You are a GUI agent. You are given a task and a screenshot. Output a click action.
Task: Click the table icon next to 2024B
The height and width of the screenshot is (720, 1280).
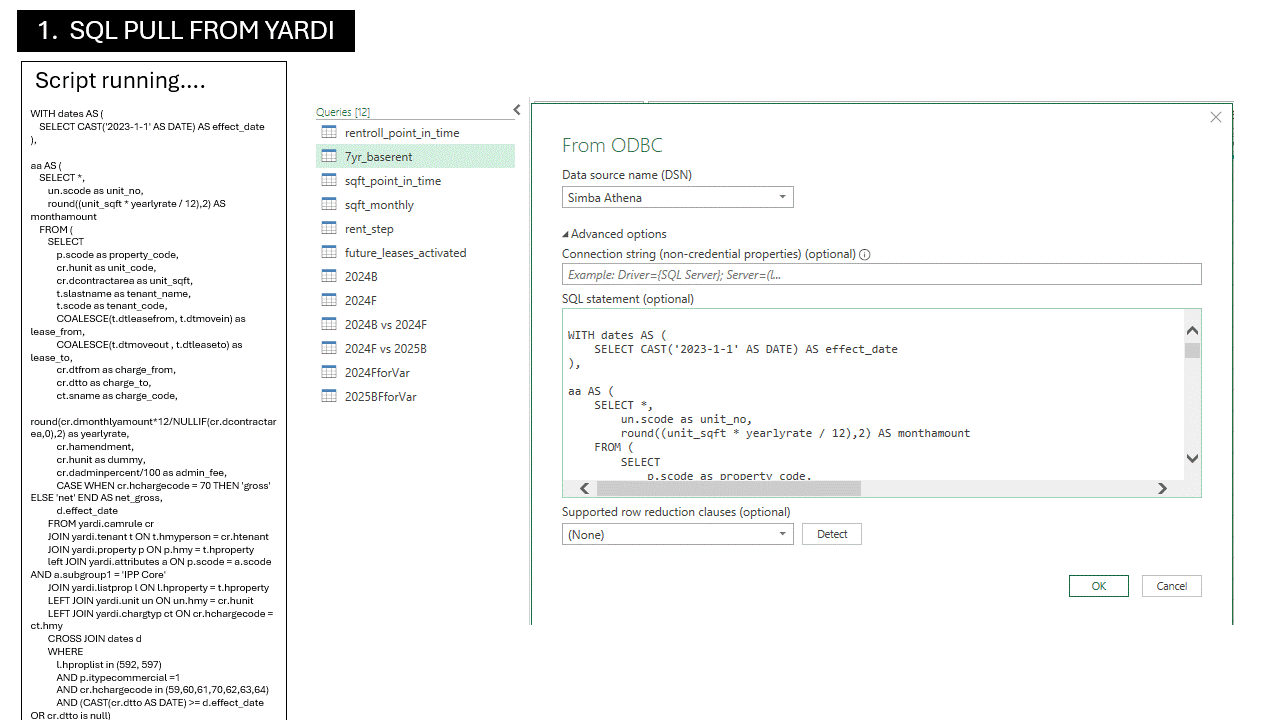pos(328,277)
